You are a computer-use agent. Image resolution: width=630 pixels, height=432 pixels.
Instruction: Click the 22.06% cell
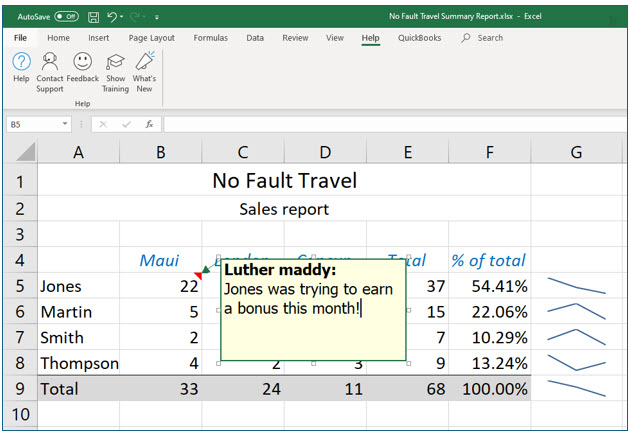coord(489,311)
